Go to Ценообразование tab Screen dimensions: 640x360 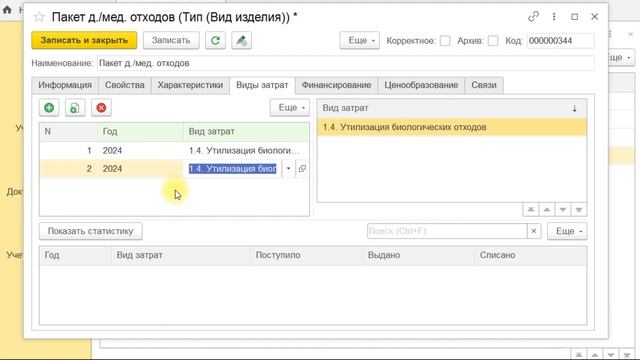click(421, 85)
